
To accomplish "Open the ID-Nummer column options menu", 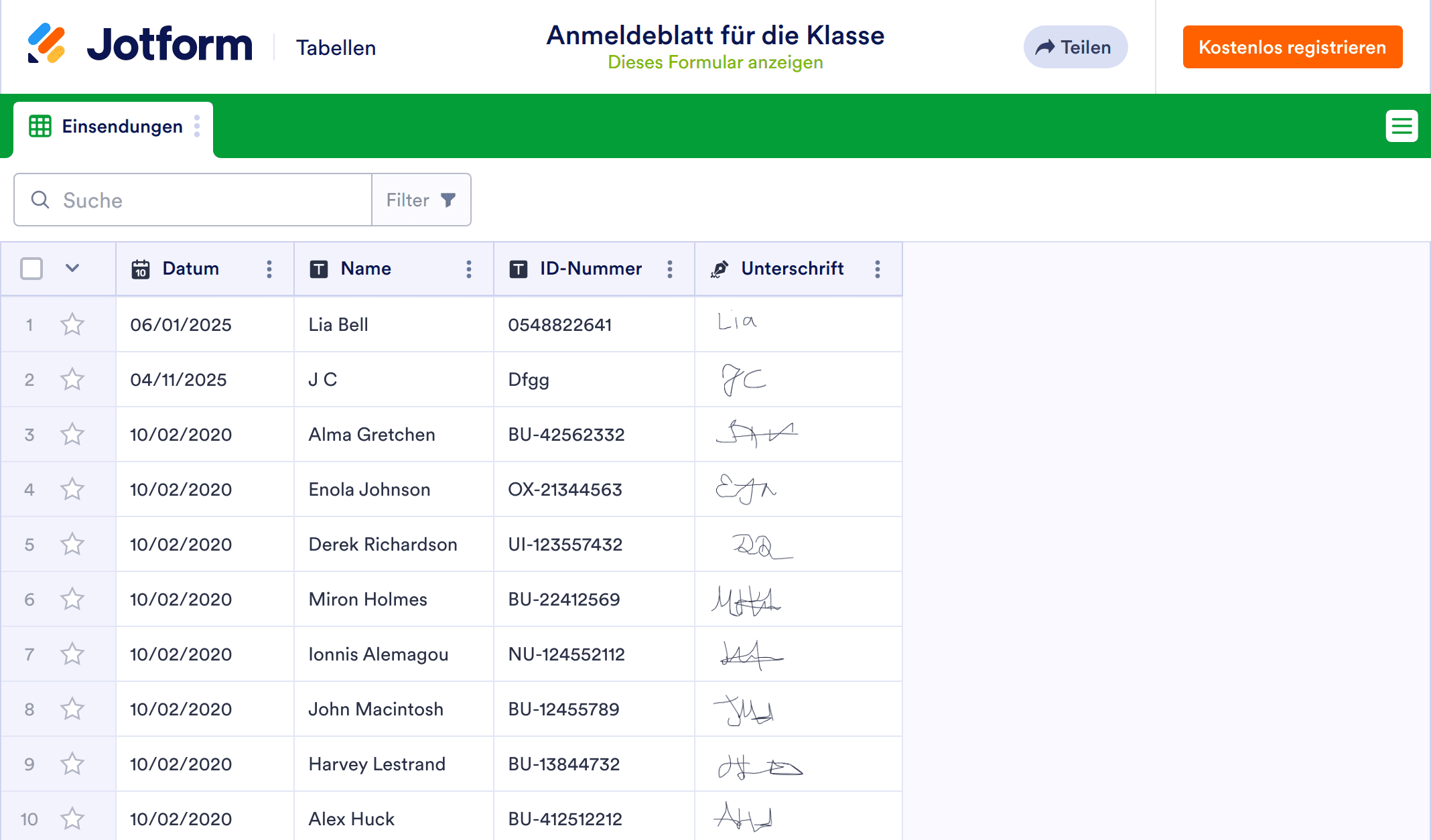I will [x=670, y=269].
